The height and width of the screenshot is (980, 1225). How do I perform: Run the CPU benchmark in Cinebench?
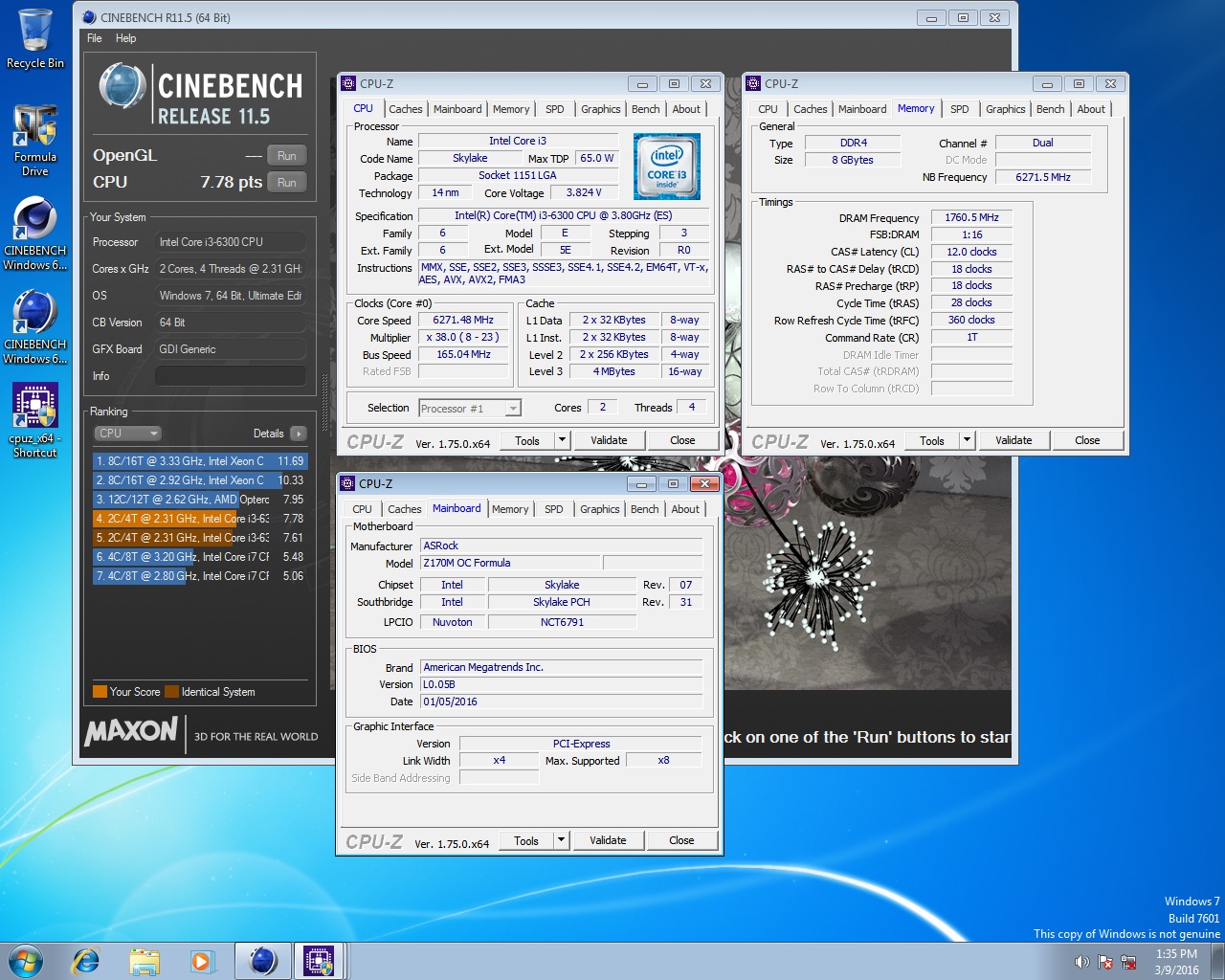pyautogui.click(x=287, y=183)
